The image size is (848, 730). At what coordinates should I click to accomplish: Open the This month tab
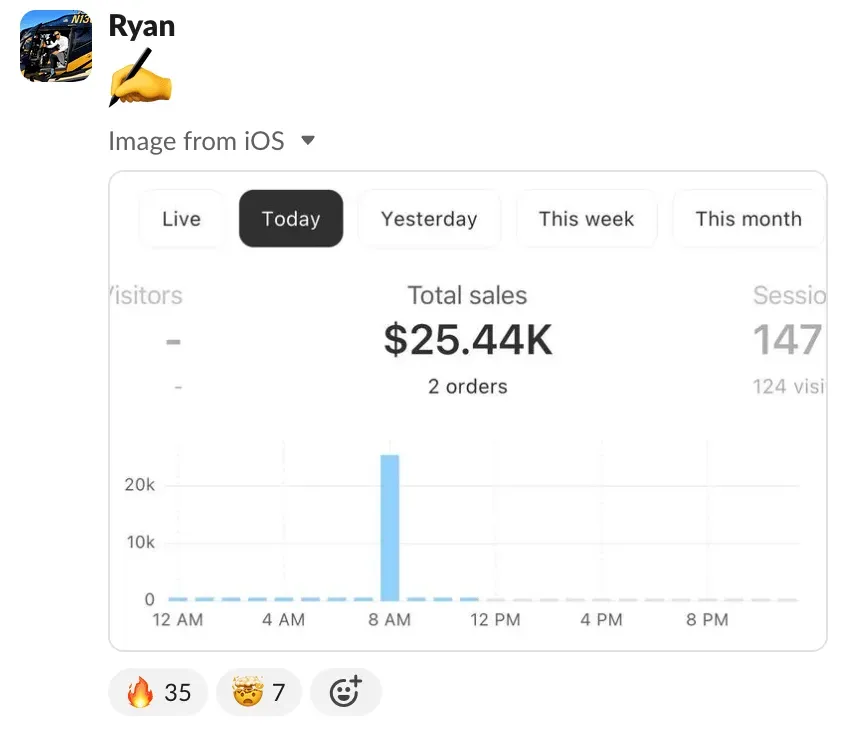748,218
